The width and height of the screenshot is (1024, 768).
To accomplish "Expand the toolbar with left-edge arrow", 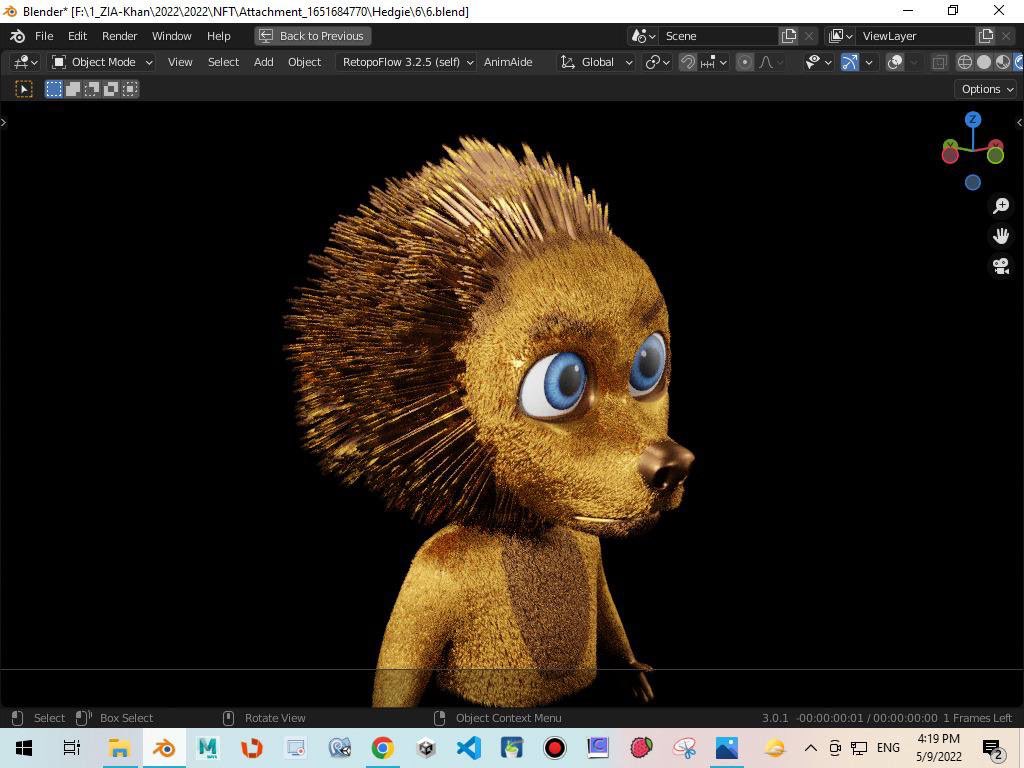I will pyautogui.click(x=4, y=122).
